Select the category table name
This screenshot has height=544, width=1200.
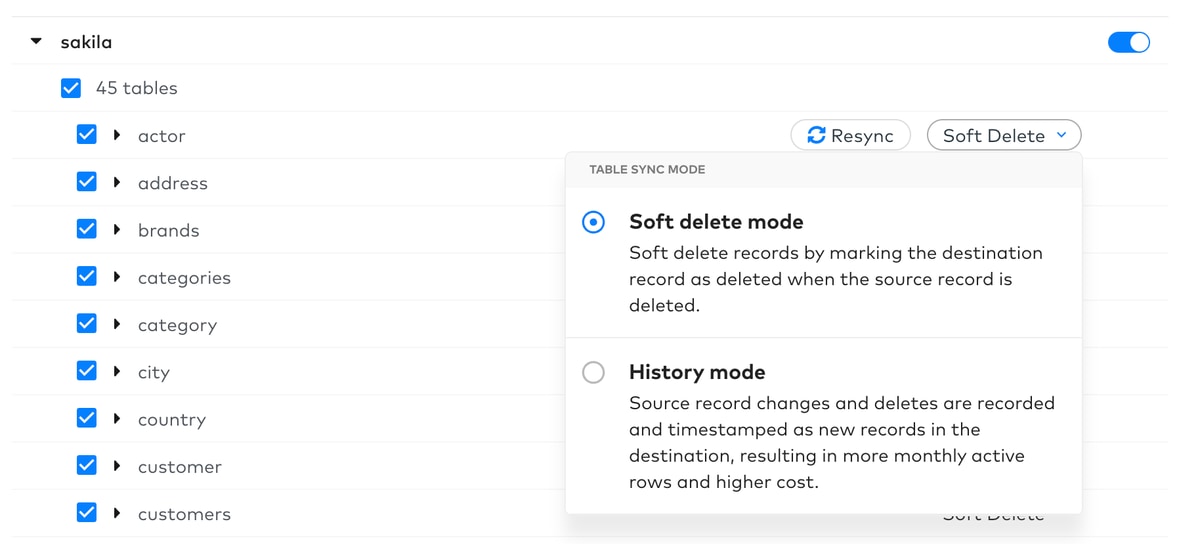[x=178, y=325]
